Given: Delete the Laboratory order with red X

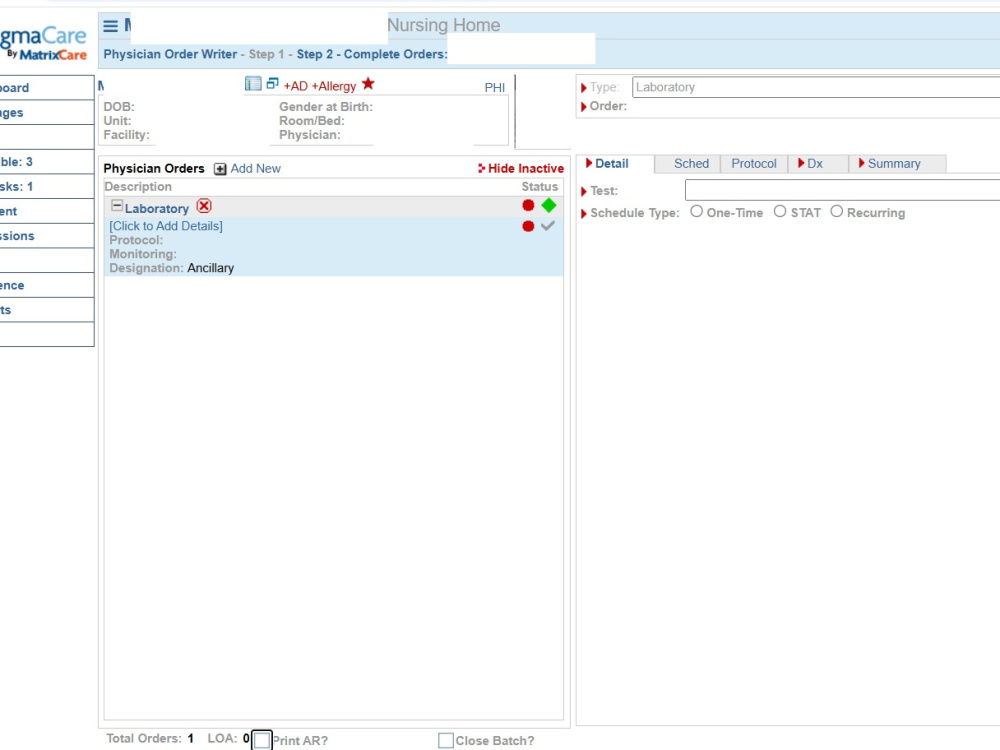Looking at the screenshot, I should point(204,206).
